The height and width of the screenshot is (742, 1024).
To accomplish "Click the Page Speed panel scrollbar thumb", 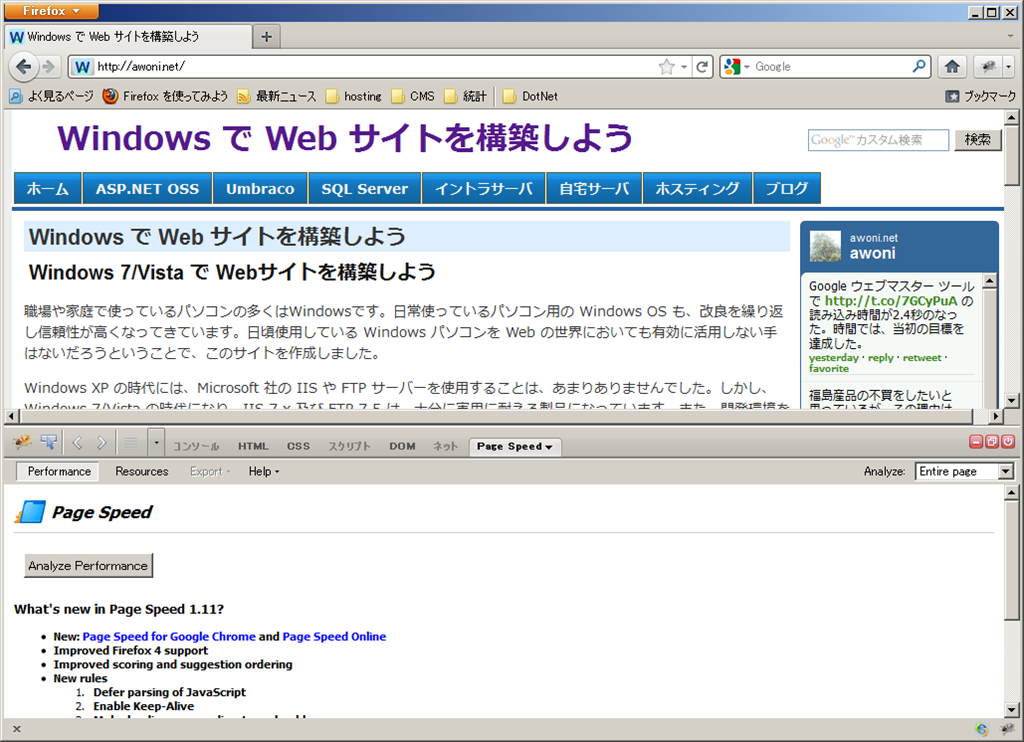I will tap(1011, 560).
